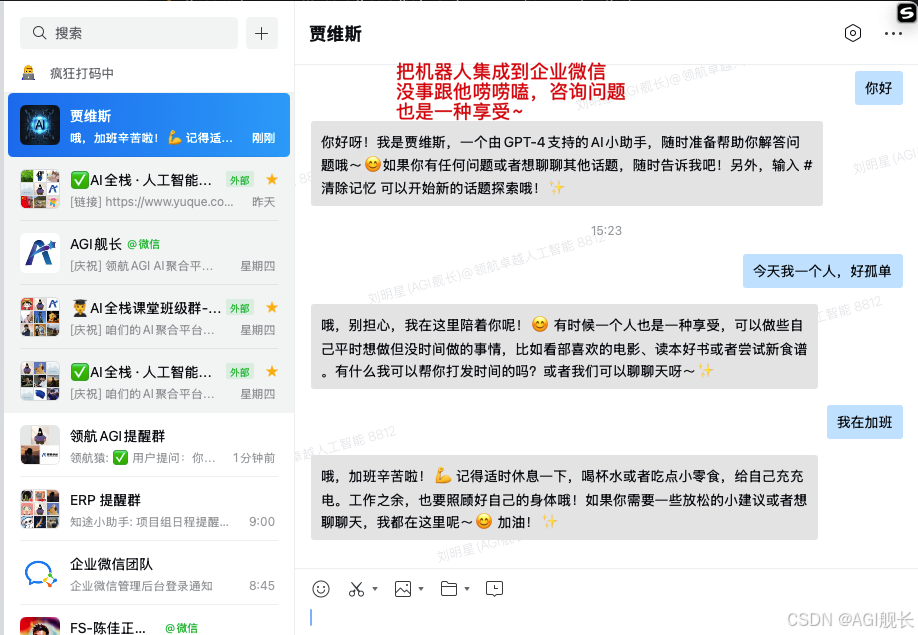
Task: Click the message text input area
Action: coord(606,618)
